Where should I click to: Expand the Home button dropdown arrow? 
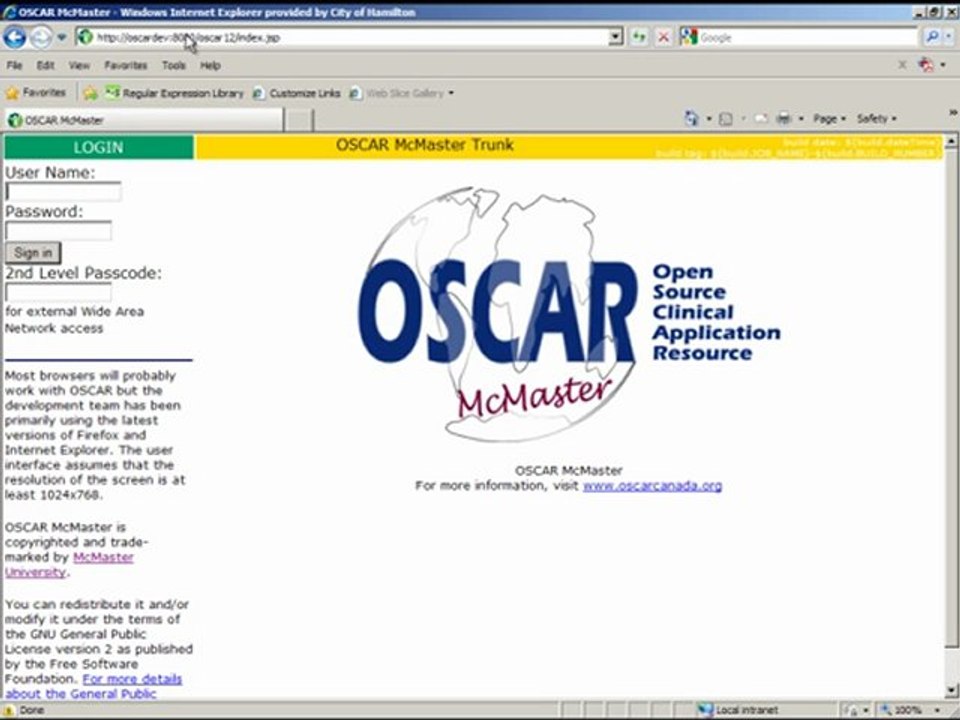709,118
